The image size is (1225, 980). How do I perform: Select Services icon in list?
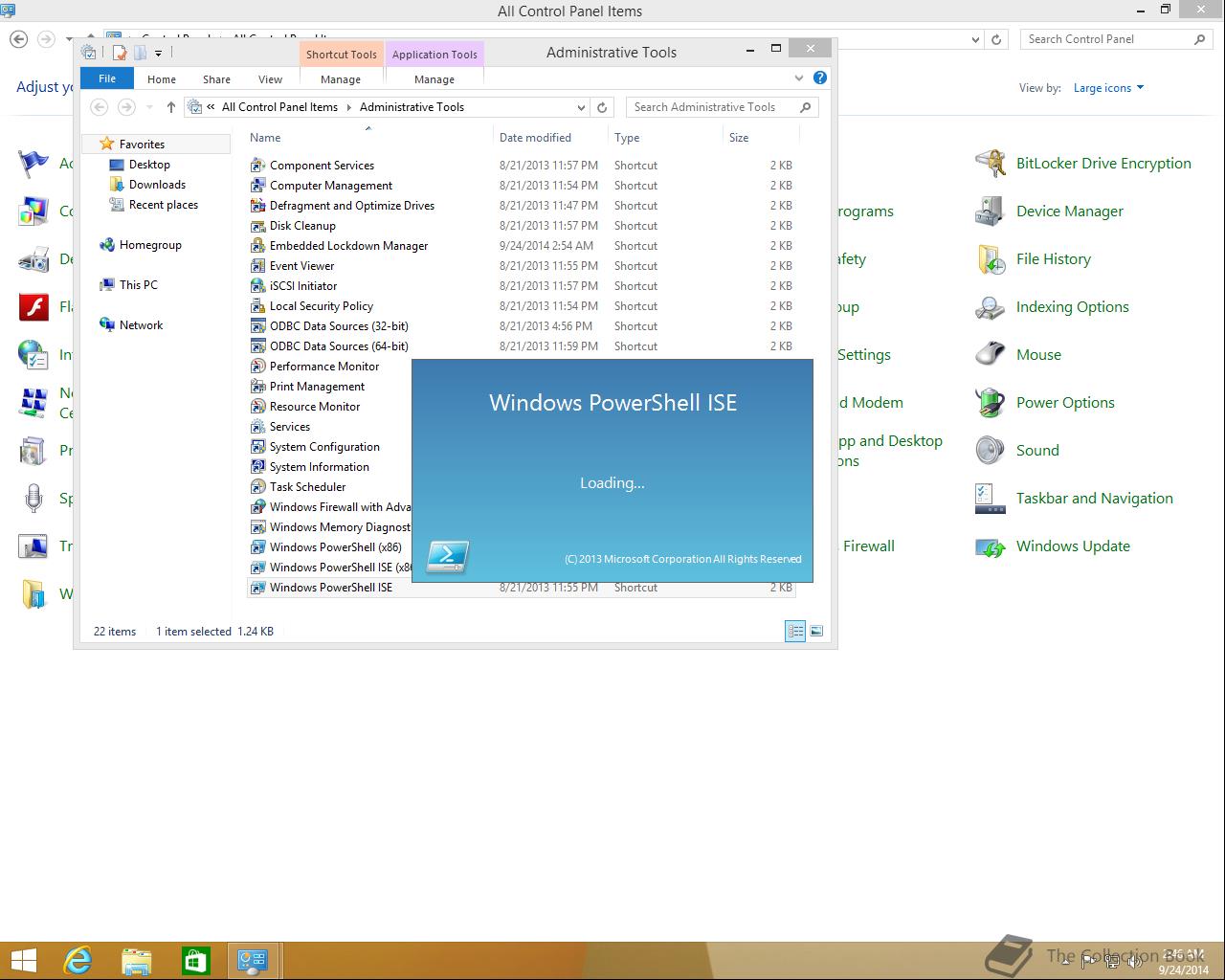pos(257,427)
